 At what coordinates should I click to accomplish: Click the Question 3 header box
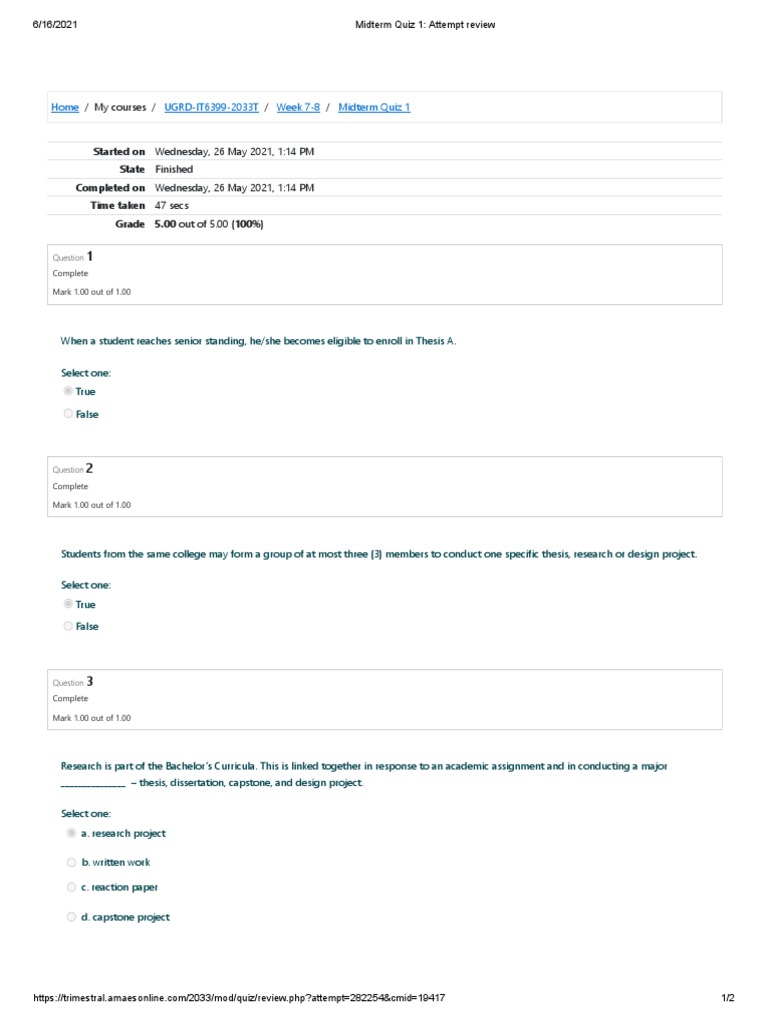[385, 699]
